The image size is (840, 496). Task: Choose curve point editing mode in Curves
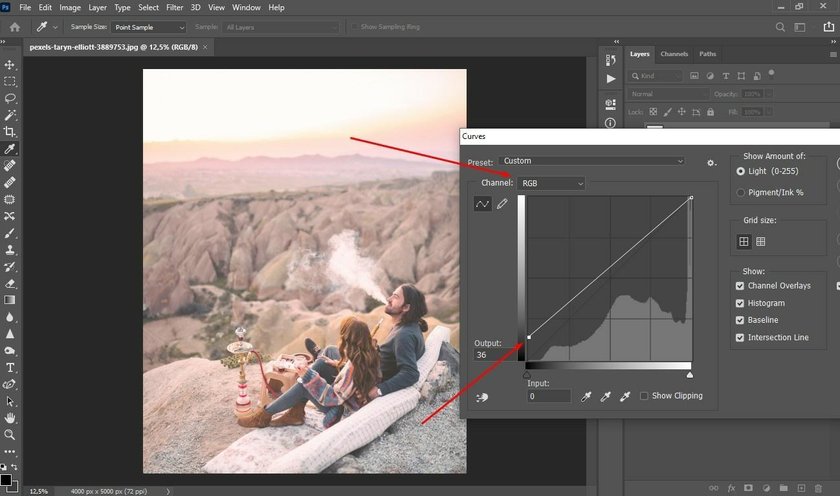482,204
